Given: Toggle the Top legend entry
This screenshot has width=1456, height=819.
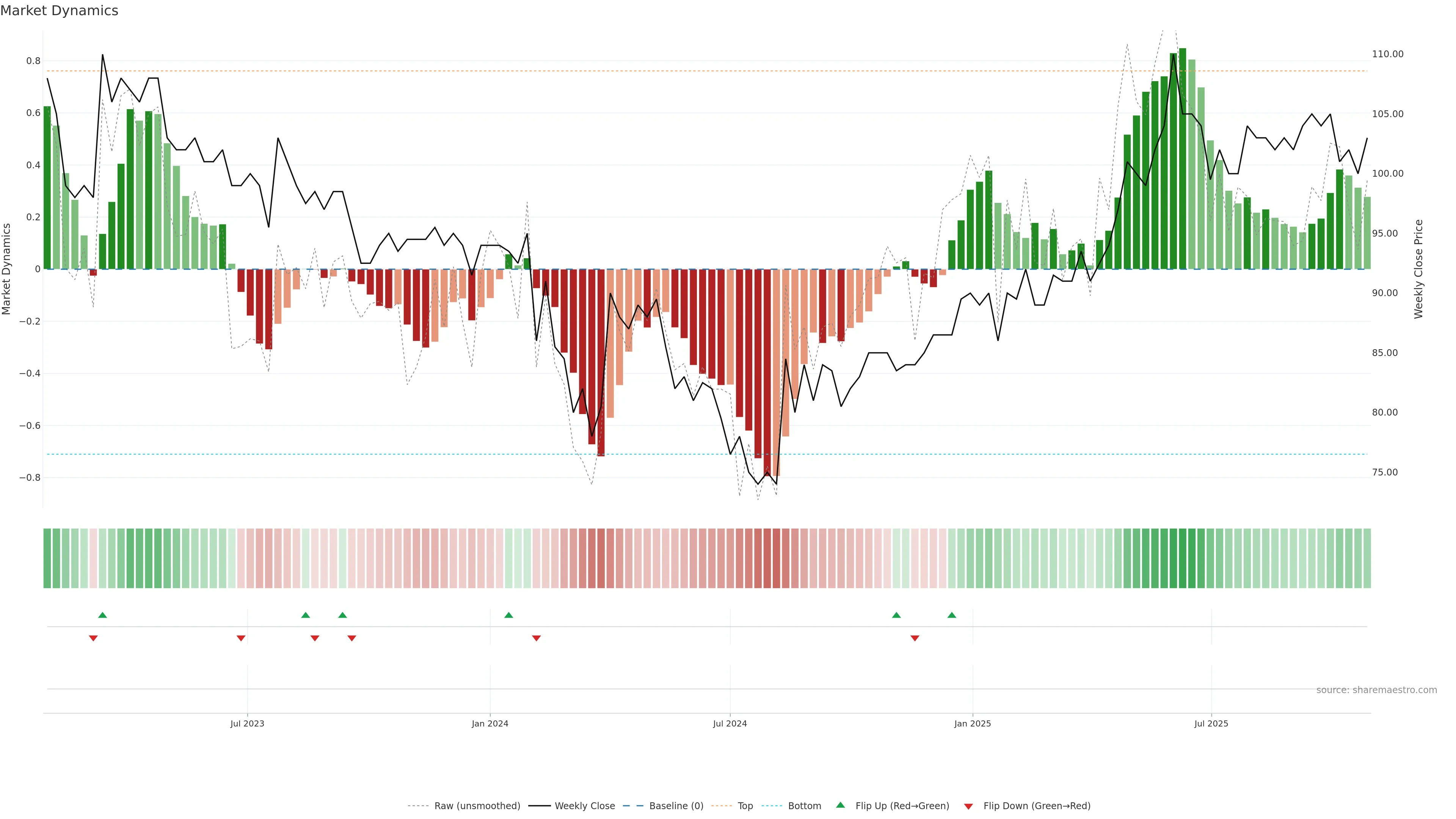Looking at the screenshot, I should click(x=745, y=806).
